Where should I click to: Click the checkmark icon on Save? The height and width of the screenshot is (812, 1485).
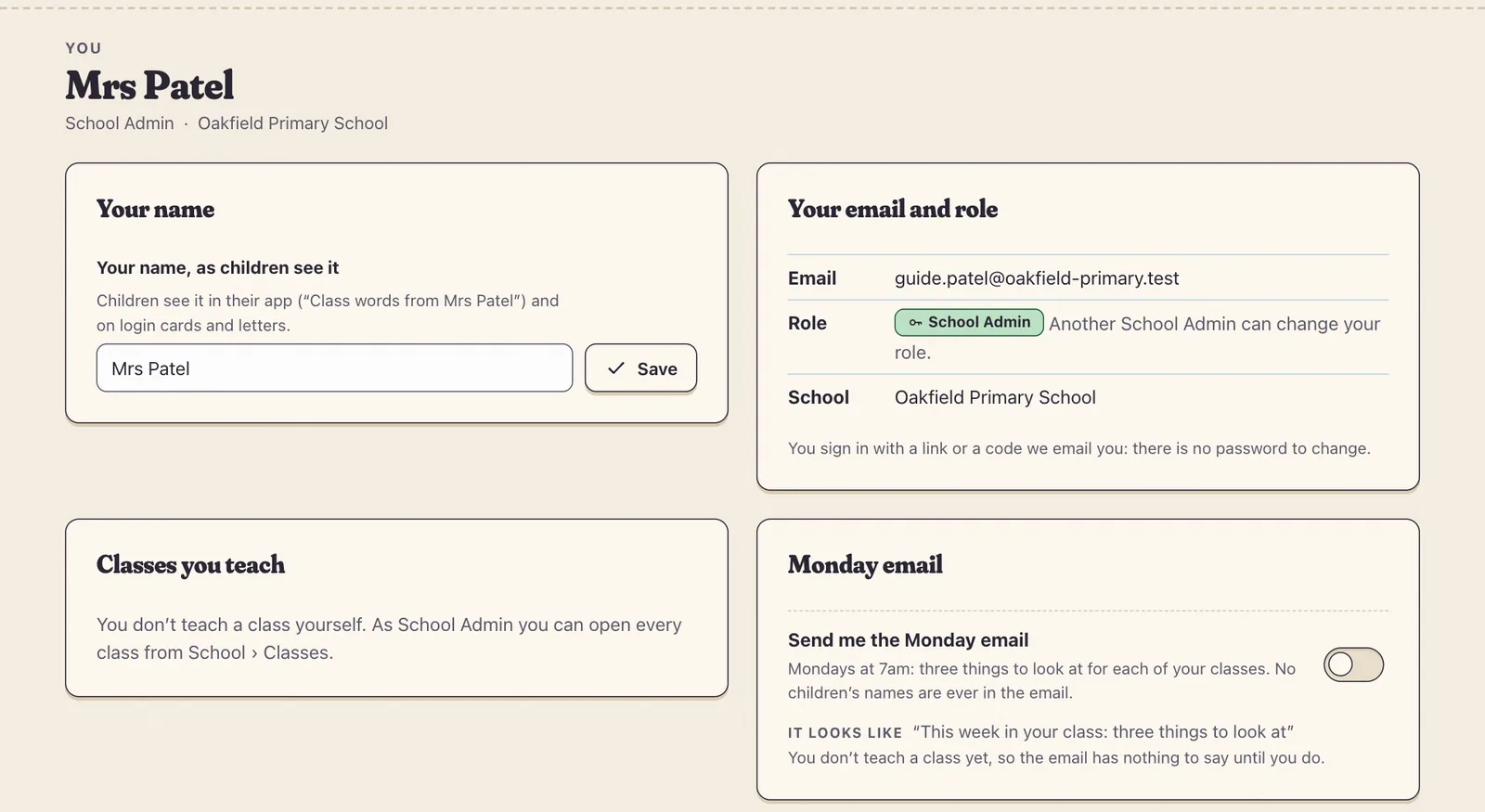click(x=616, y=368)
